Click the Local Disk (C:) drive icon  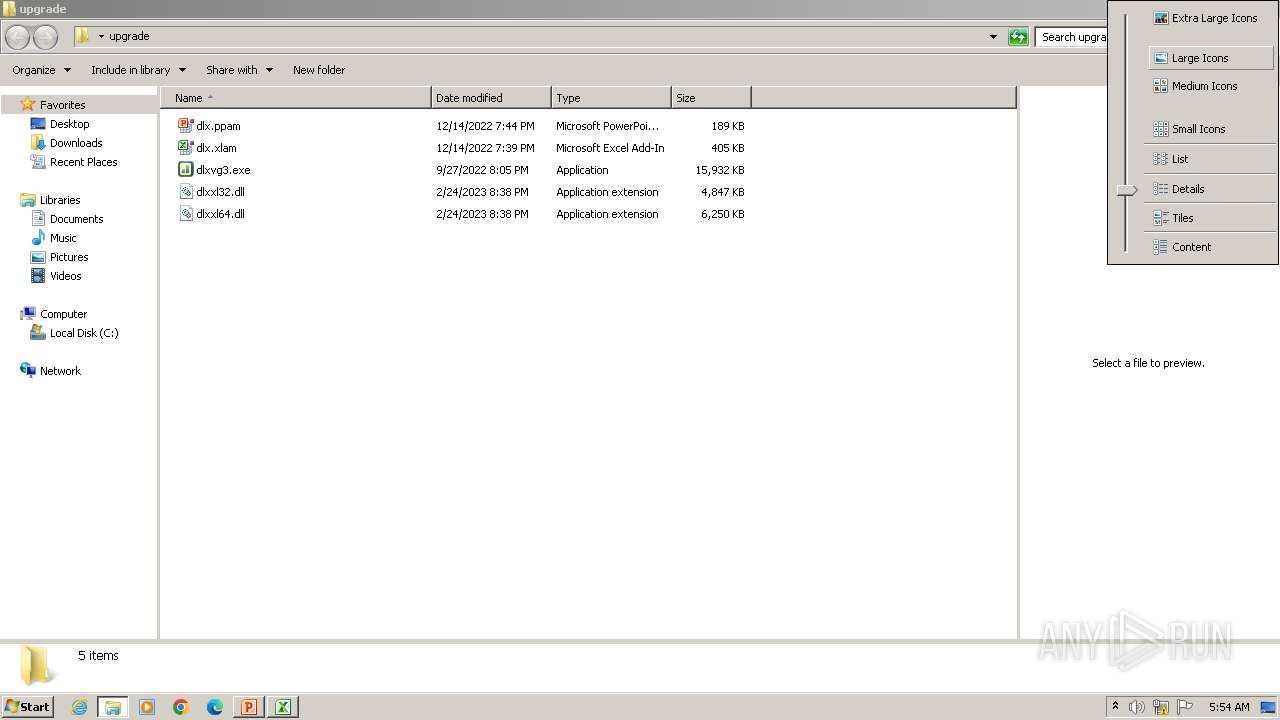coord(38,333)
